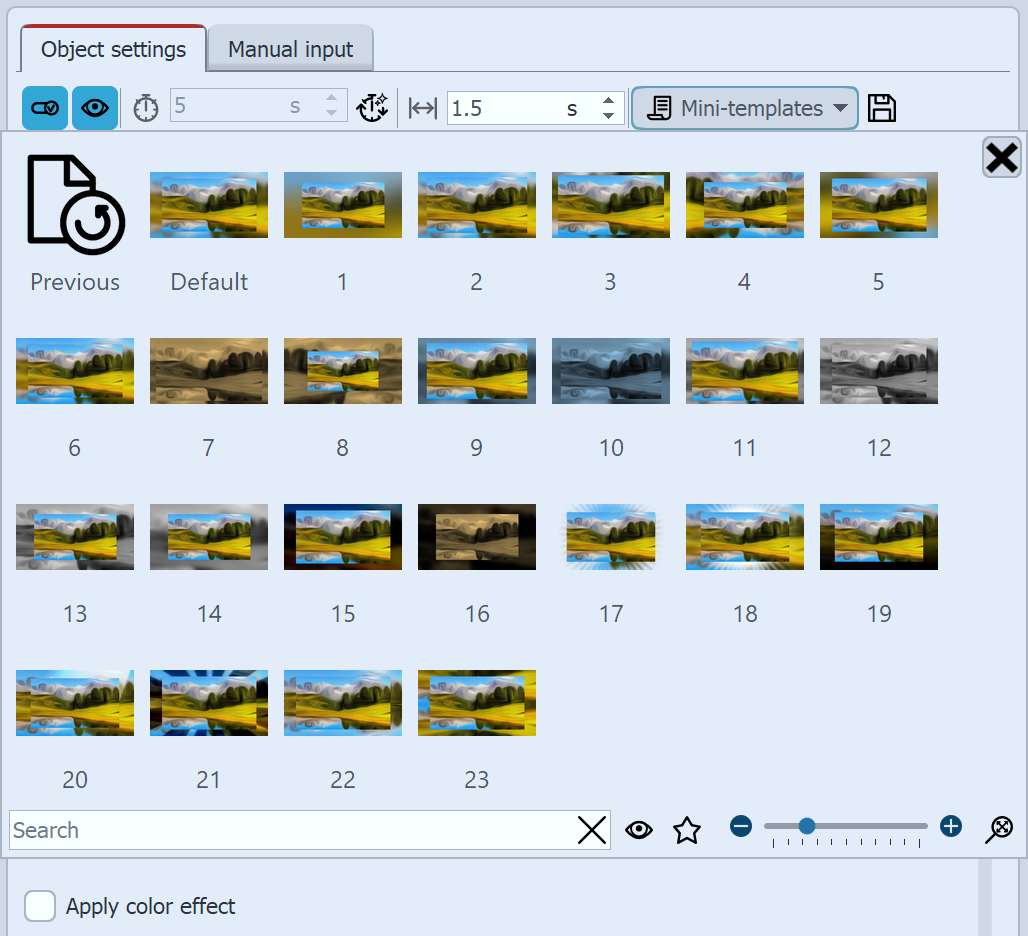Zoom in thumbnails with the plus icon

(950, 826)
